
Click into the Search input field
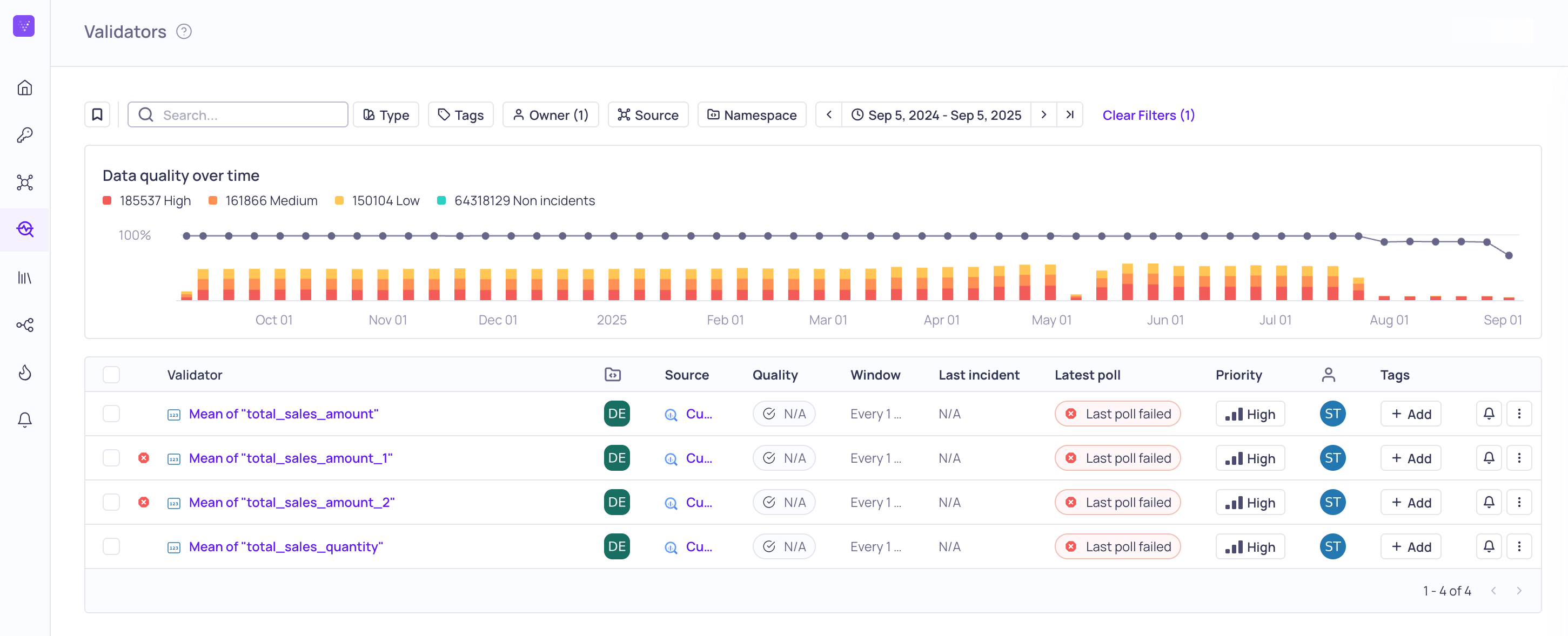[x=237, y=114]
